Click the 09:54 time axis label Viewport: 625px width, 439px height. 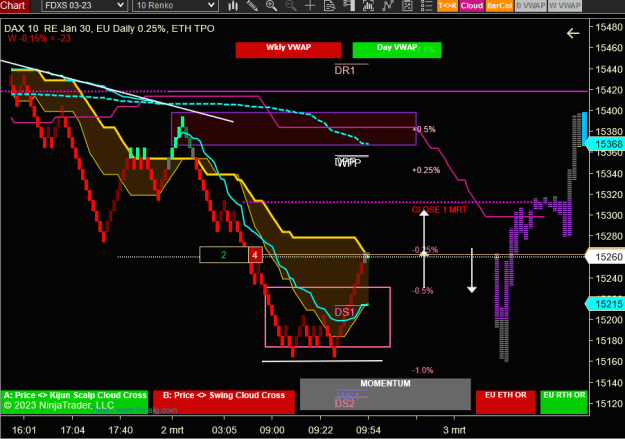pyautogui.click(x=368, y=430)
